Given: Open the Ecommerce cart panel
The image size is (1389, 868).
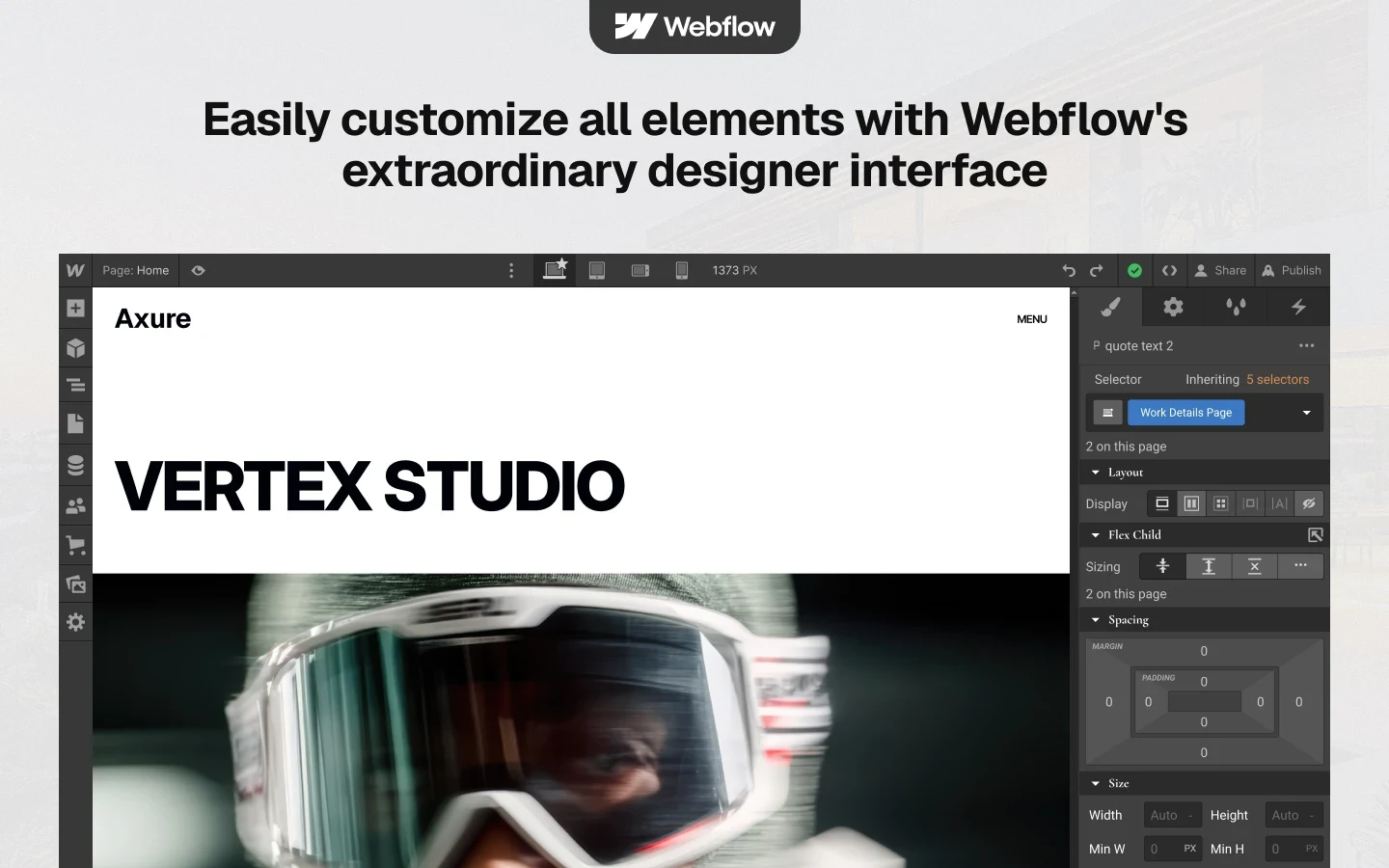Looking at the screenshot, I should pos(75,545).
